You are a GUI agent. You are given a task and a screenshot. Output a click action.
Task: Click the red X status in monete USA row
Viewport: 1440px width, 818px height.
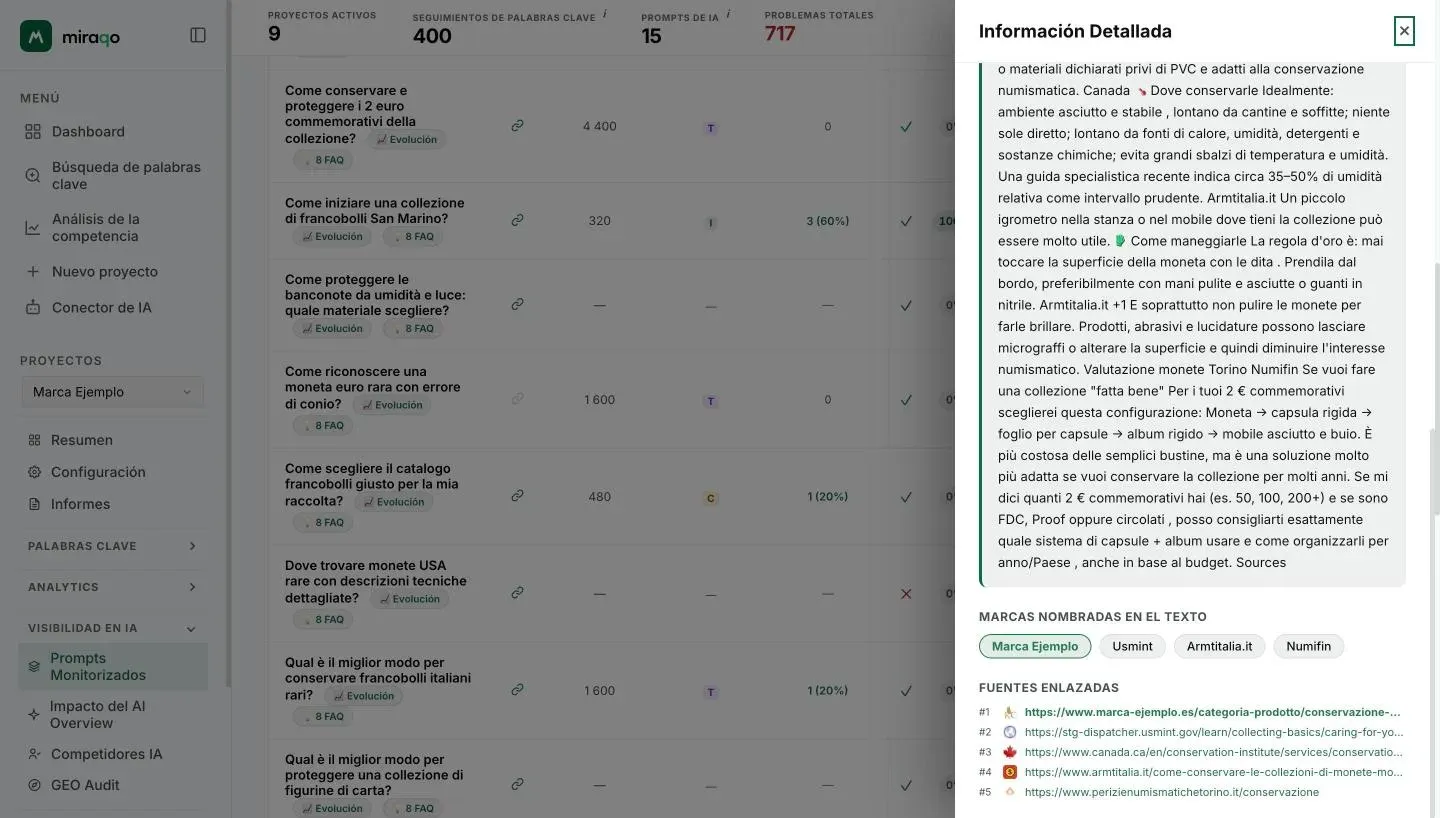[x=906, y=594]
